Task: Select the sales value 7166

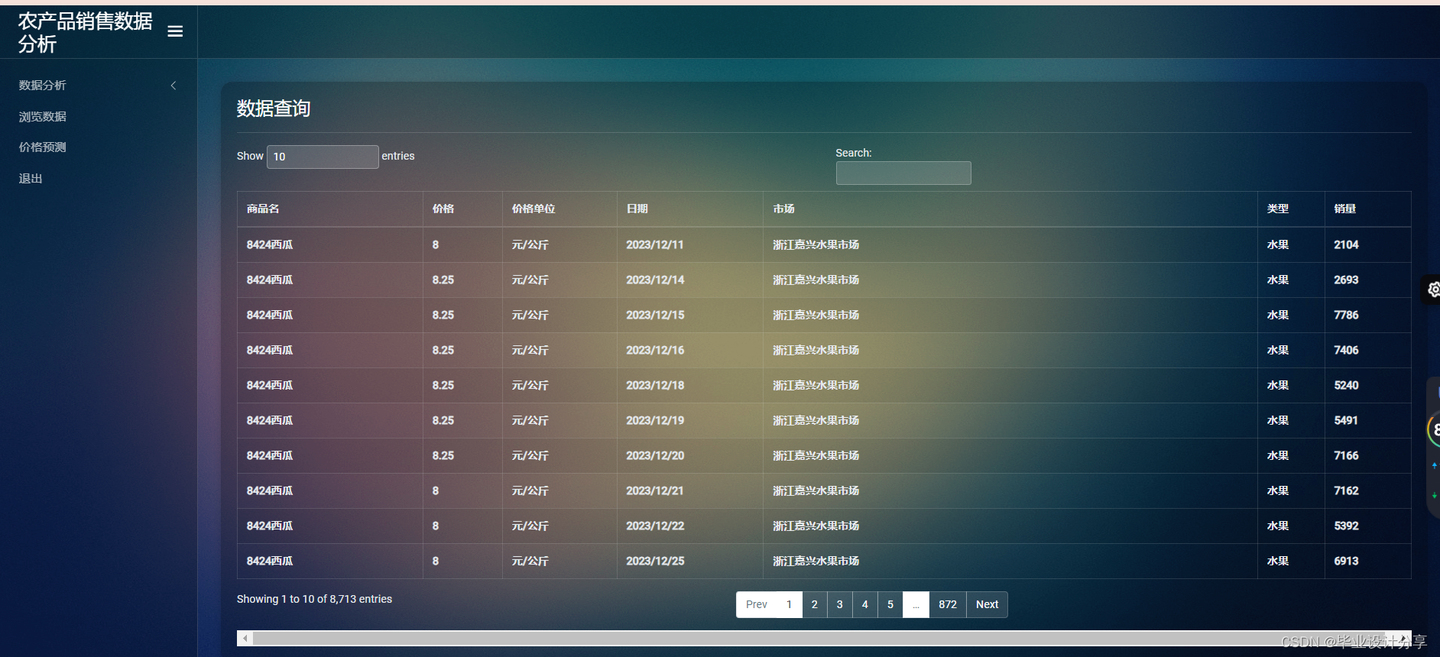Action: point(1346,455)
